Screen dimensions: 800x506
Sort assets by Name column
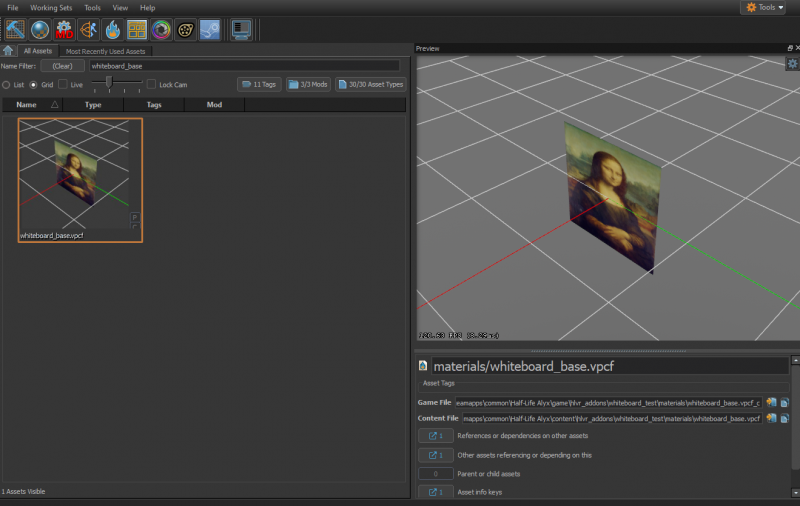pos(32,105)
